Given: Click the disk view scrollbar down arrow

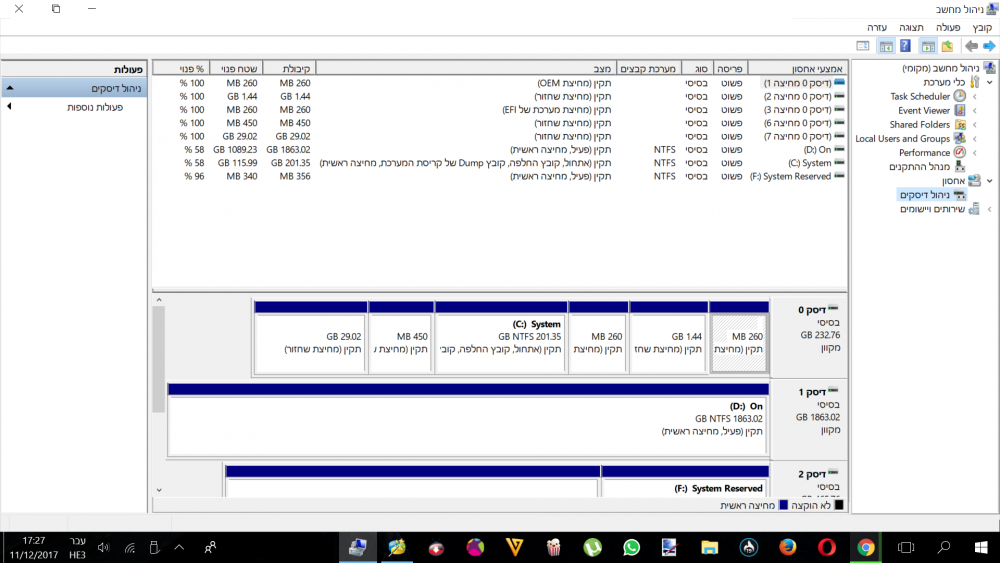Looking at the screenshot, I should pos(159,490).
